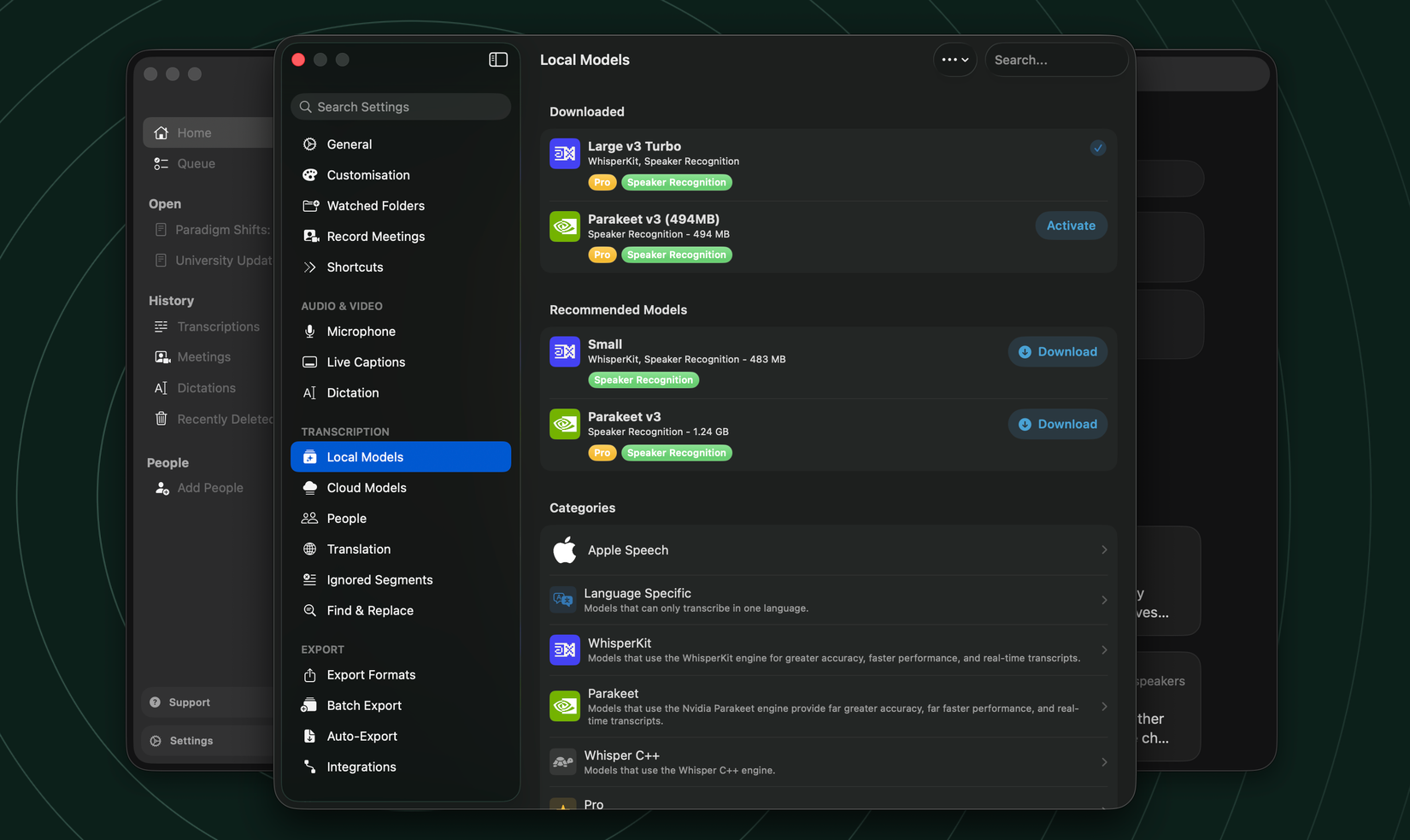Image resolution: width=1410 pixels, height=840 pixels.
Task: Click the Small model WhisperKit icon
Action: click(x=565, y=351)
